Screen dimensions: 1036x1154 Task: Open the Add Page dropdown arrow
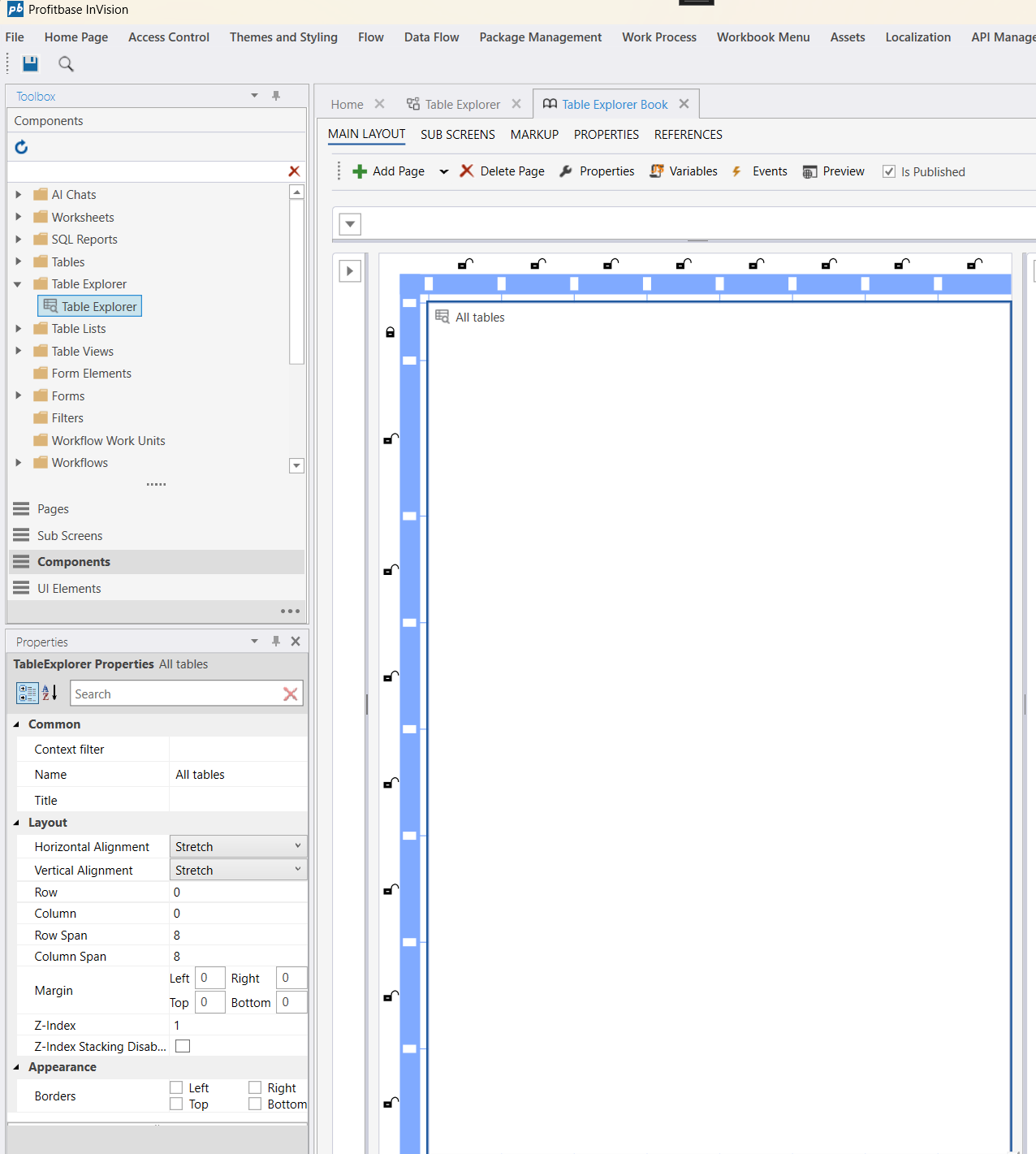click(x=443, y=171)
